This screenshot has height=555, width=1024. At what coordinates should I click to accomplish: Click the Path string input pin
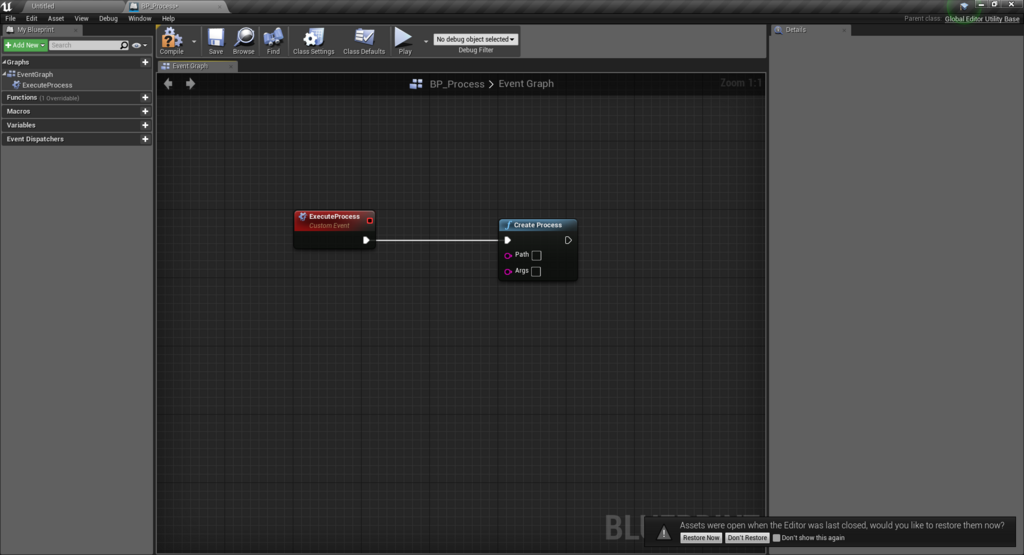click(x=508, y=255)
